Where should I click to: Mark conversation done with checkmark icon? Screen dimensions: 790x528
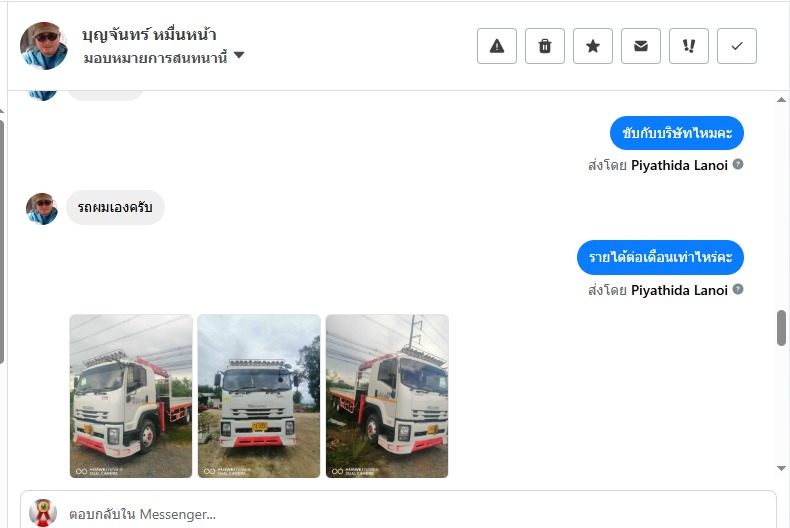pyautogui.click(x=737, y=46)
